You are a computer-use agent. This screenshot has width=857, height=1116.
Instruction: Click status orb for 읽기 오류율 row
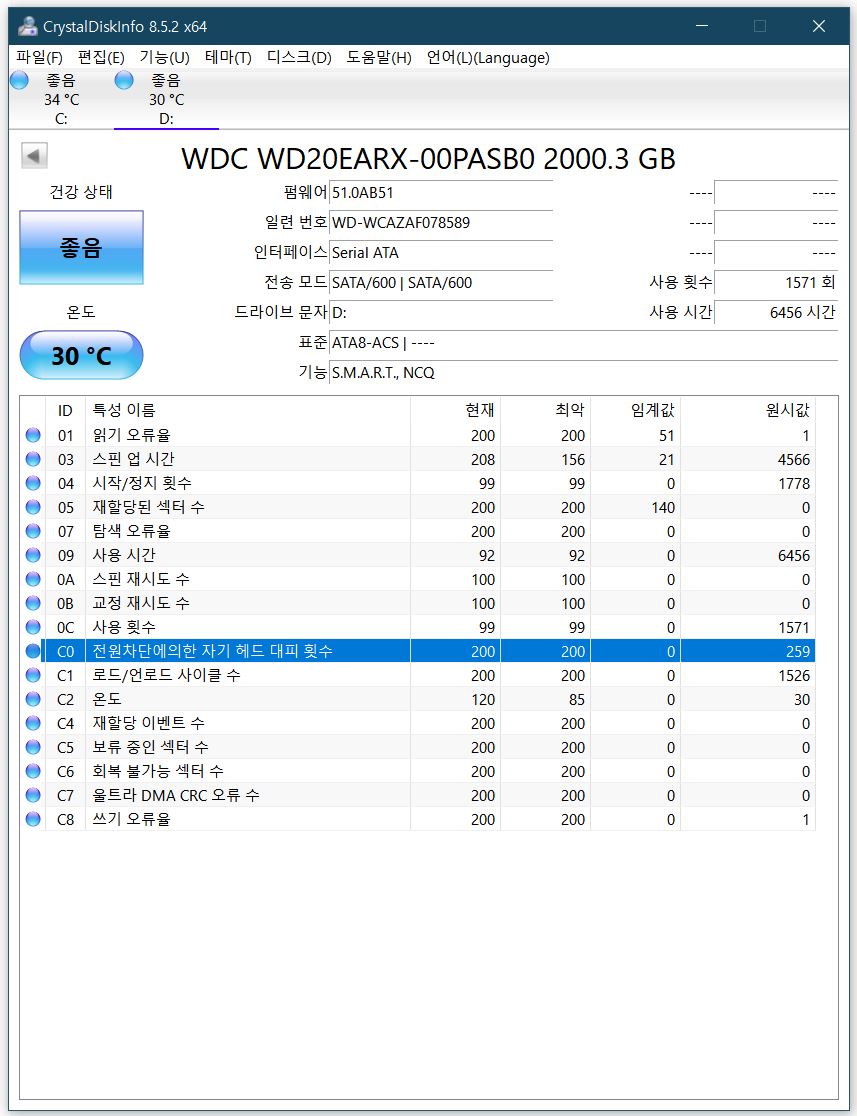coord(33,435)
